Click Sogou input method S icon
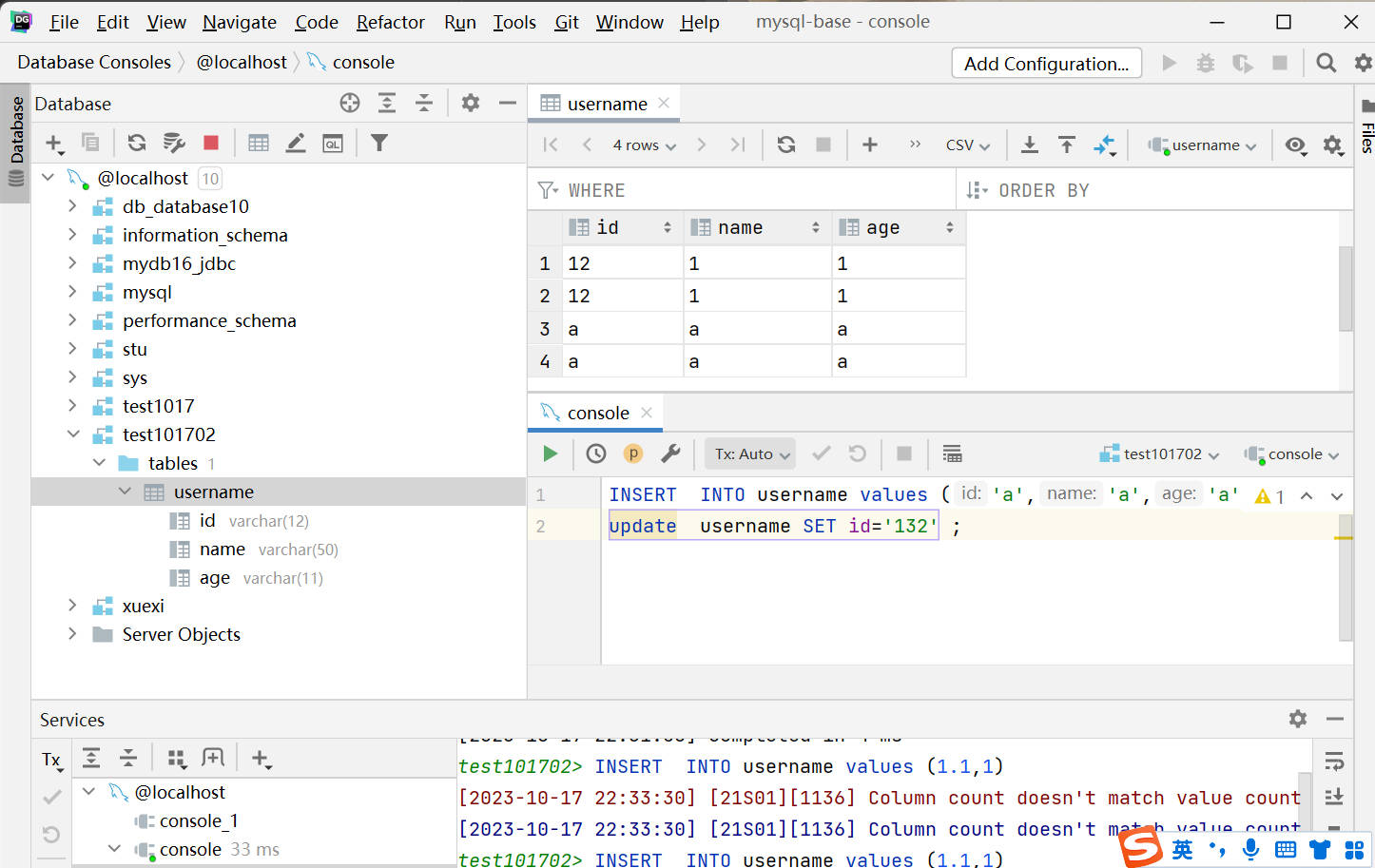1375x868 pixels. tap(1140, 846)
